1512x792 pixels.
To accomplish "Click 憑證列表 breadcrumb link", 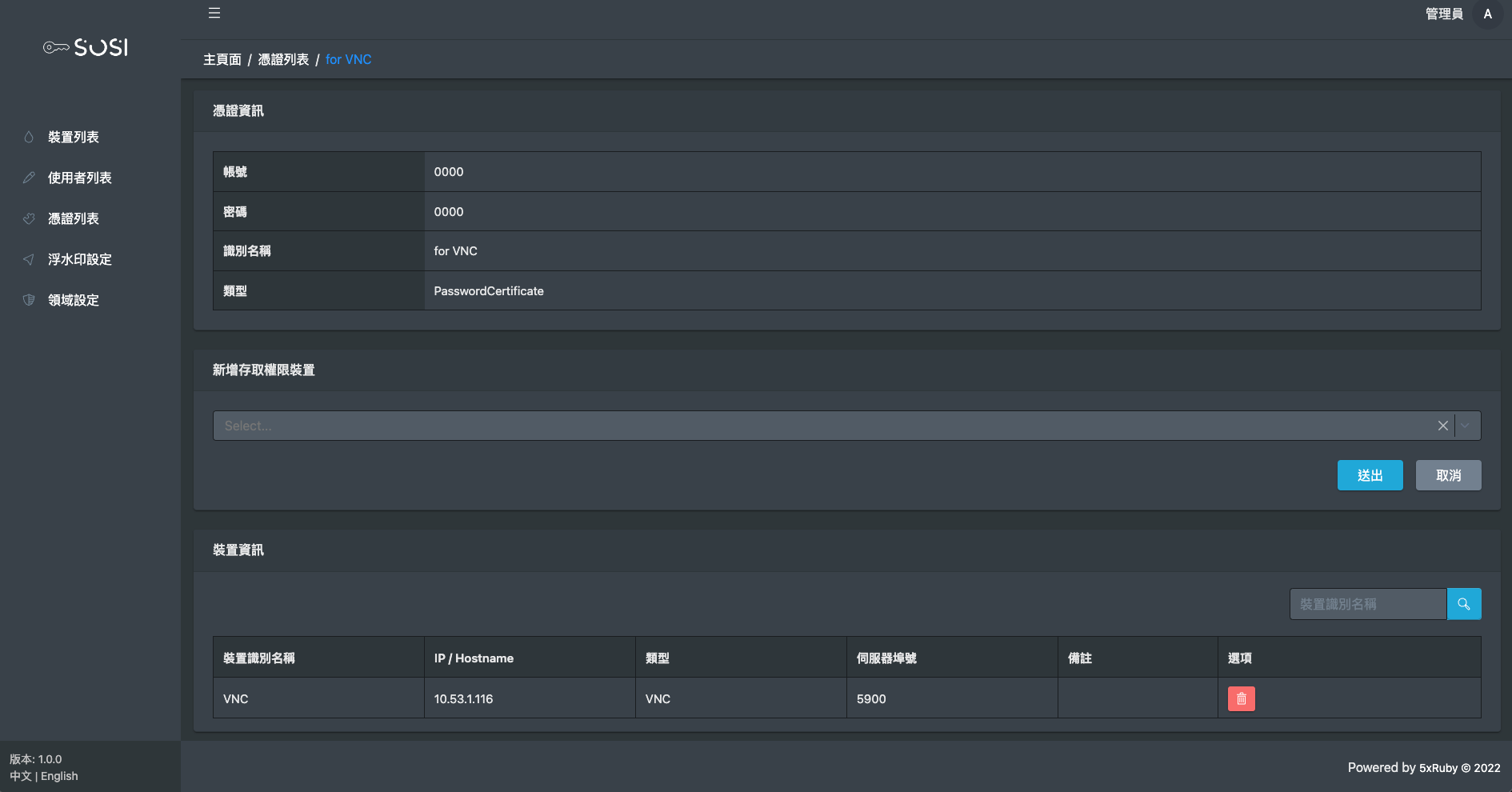I will pyautogui.click(x=283, y=59).
